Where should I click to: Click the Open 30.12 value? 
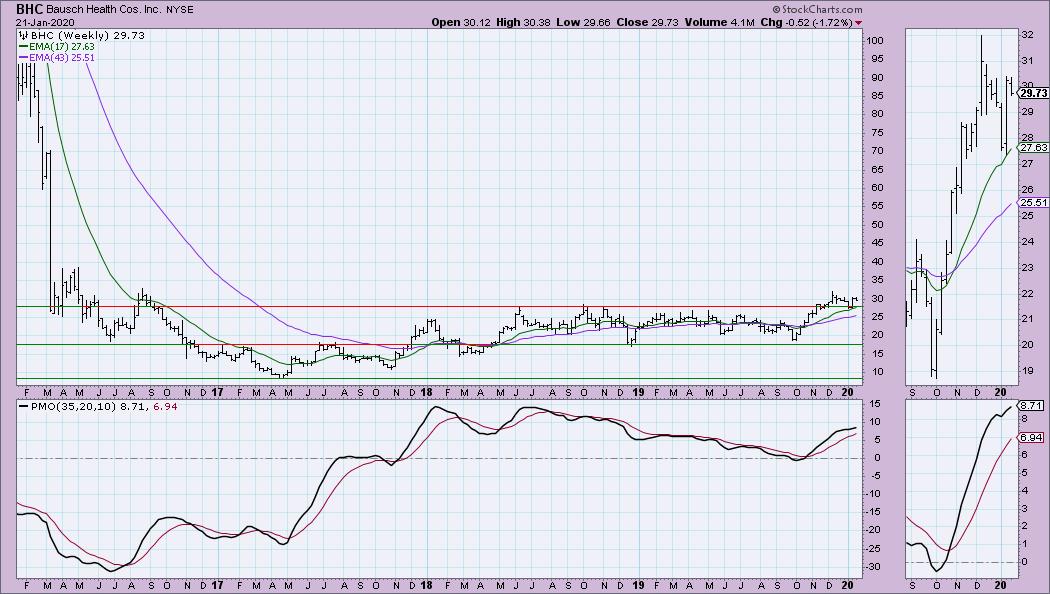point(461,22)
